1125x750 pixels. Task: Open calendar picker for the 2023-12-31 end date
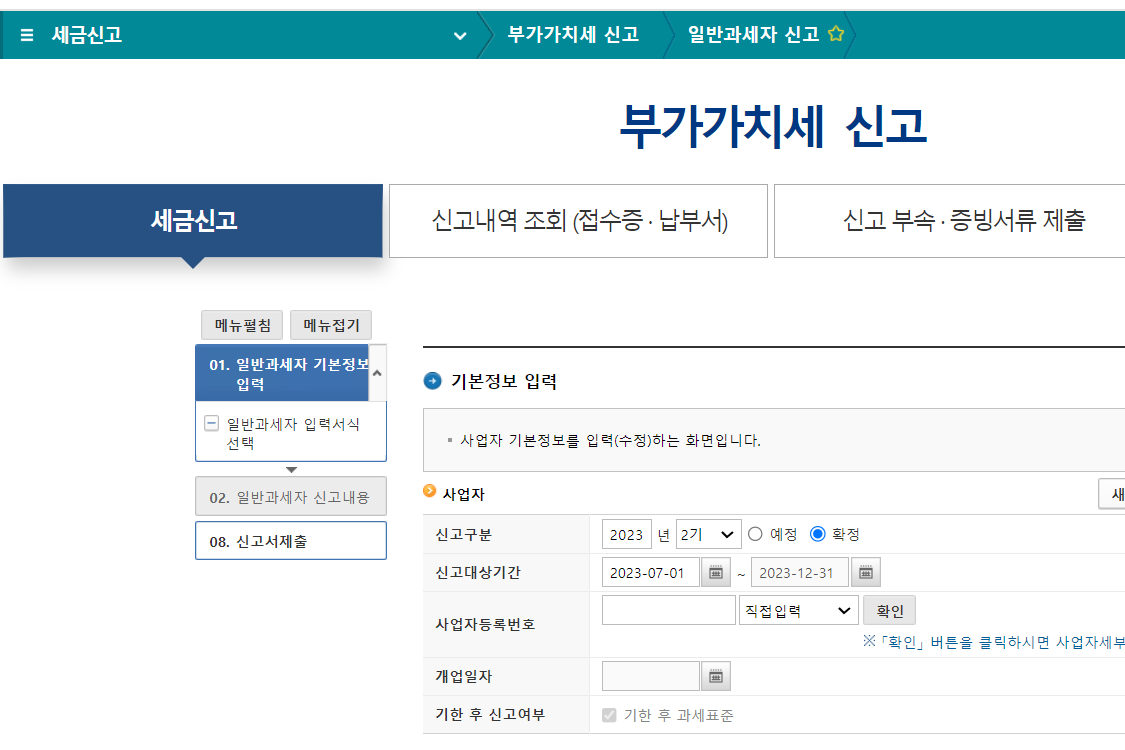pos(865,573)
